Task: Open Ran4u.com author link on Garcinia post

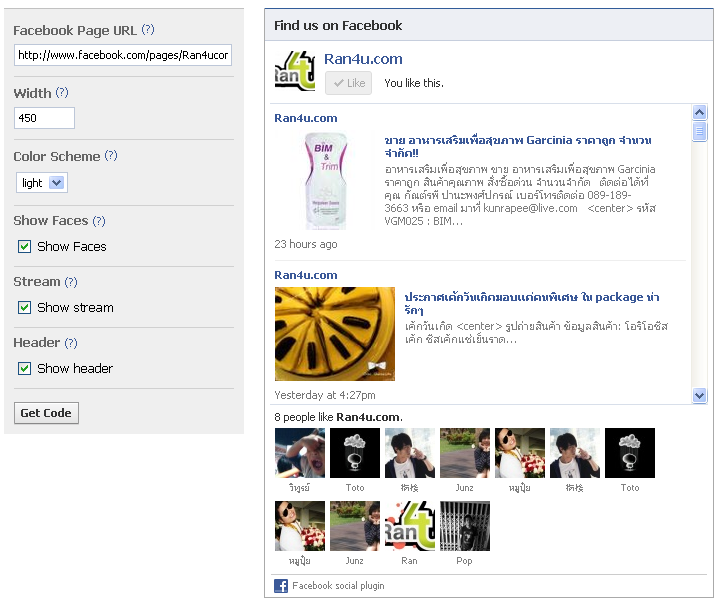Action: coord(306,118)
